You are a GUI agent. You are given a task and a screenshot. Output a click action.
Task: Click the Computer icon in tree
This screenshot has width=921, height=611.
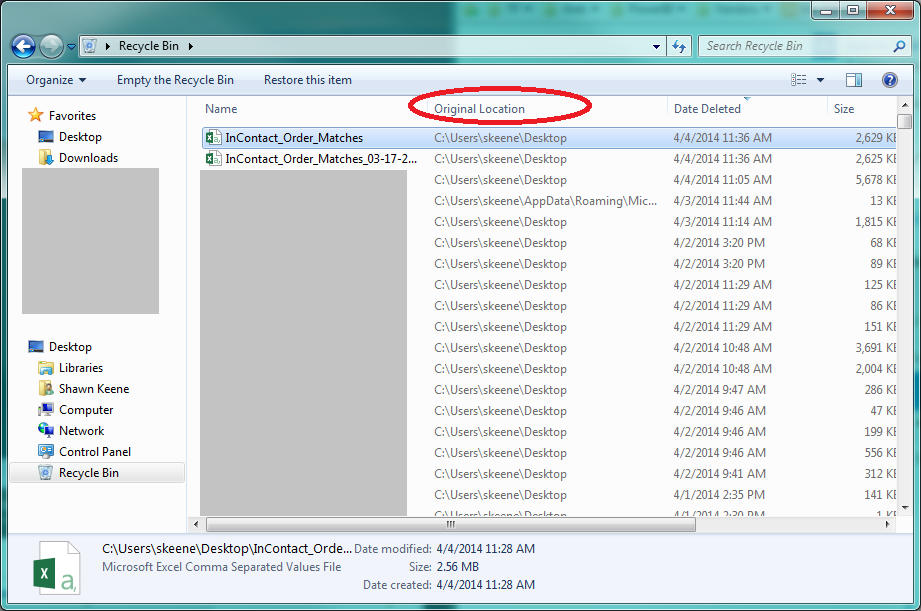click(46, 410)
